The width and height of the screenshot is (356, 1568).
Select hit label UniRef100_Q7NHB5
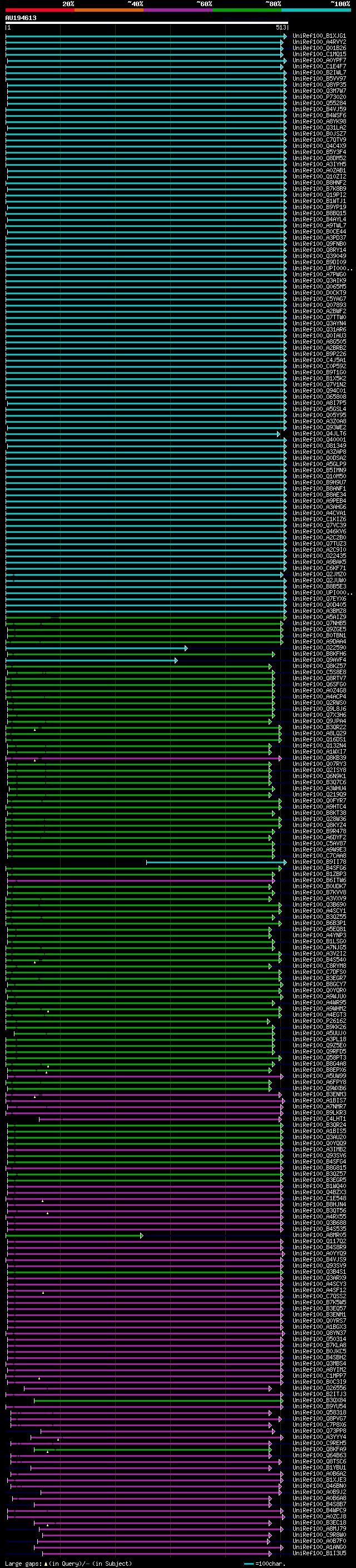[319, 624]
